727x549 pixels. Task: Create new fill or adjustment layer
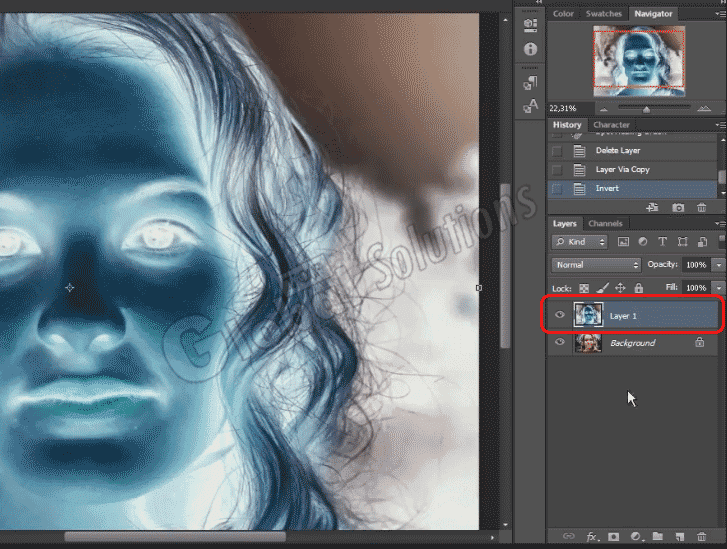[636, 536]
